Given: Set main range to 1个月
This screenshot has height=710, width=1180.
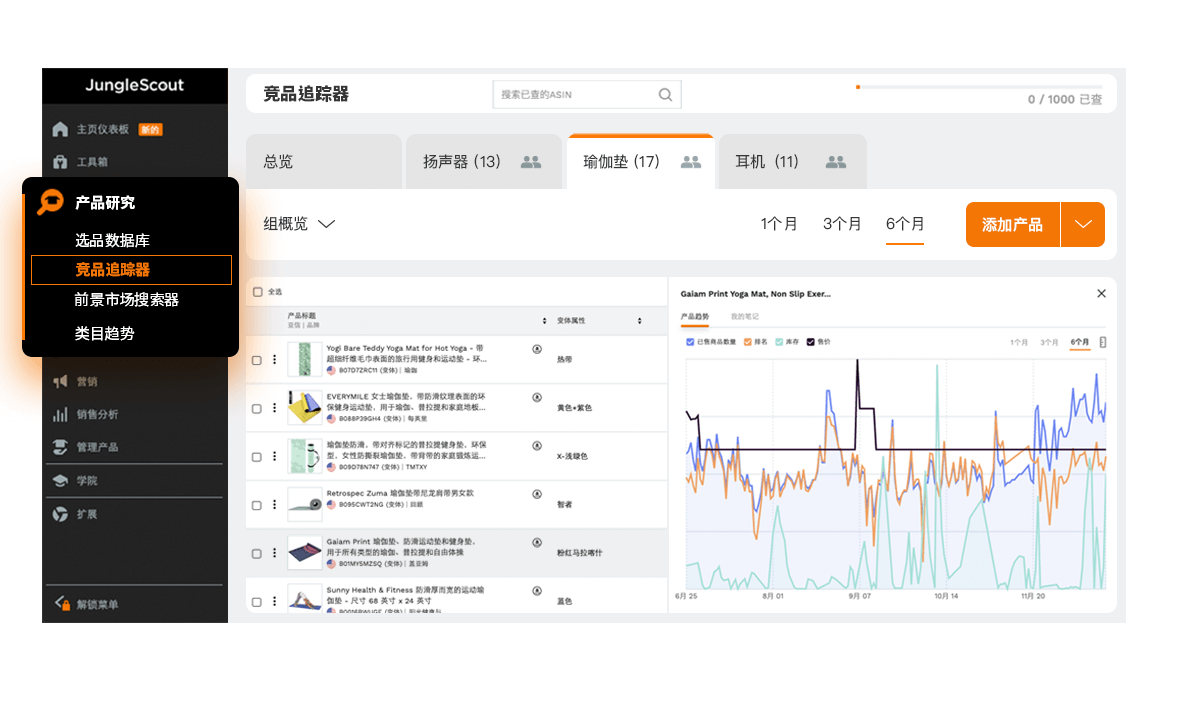Looking at the screenshot, I should [x=778, y=224].
